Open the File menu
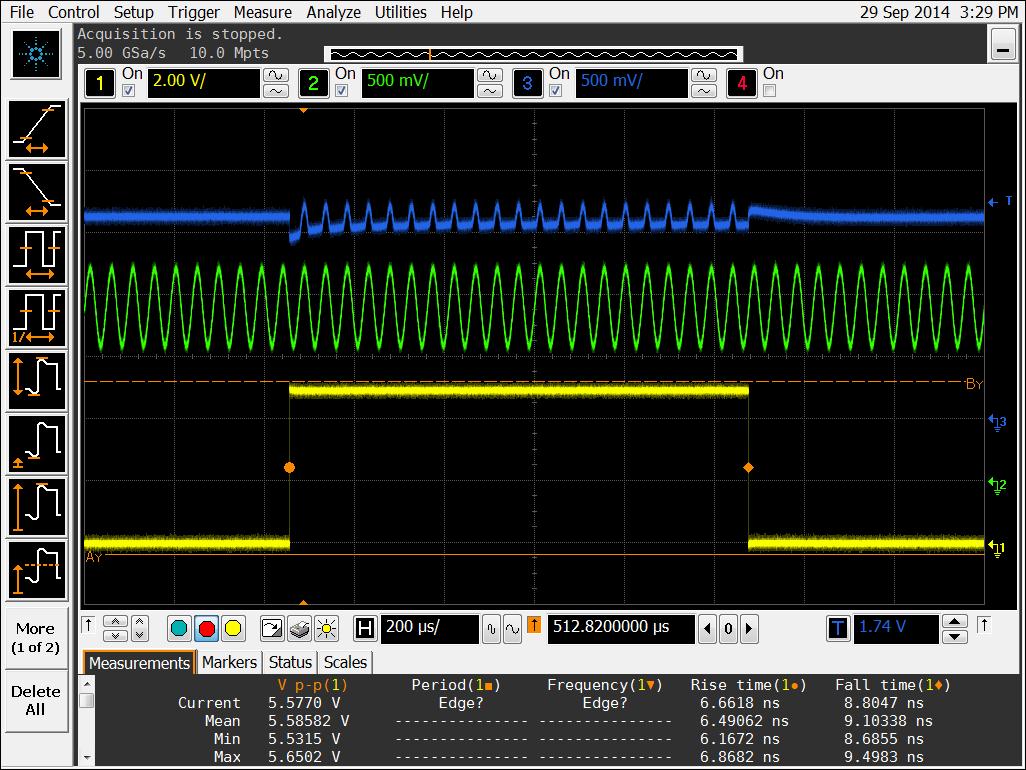This screenshot has height=770, width=1026. coord(22,12)
